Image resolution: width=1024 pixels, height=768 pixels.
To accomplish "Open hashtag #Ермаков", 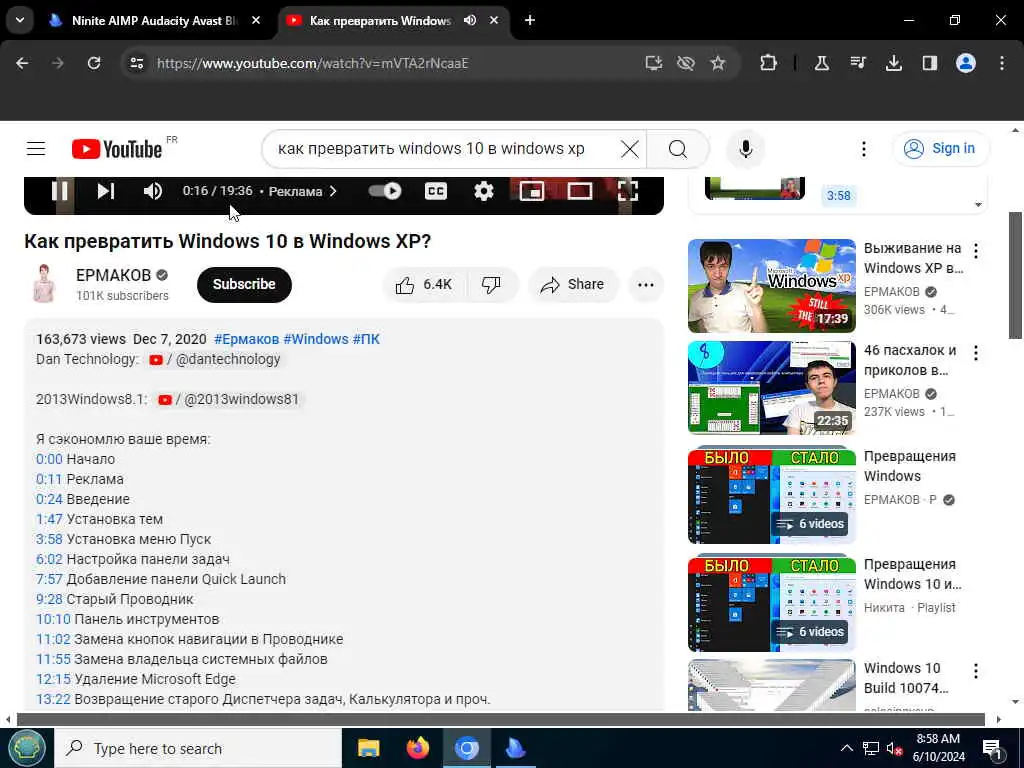I will pyautogui.click(x=246, y=339).
